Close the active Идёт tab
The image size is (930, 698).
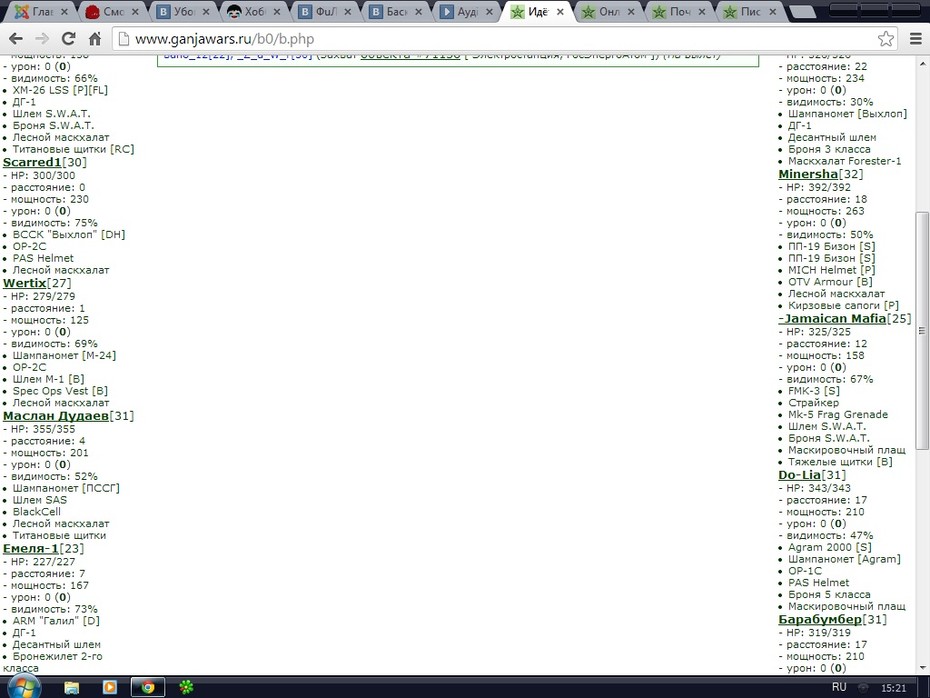pos(560,12)
